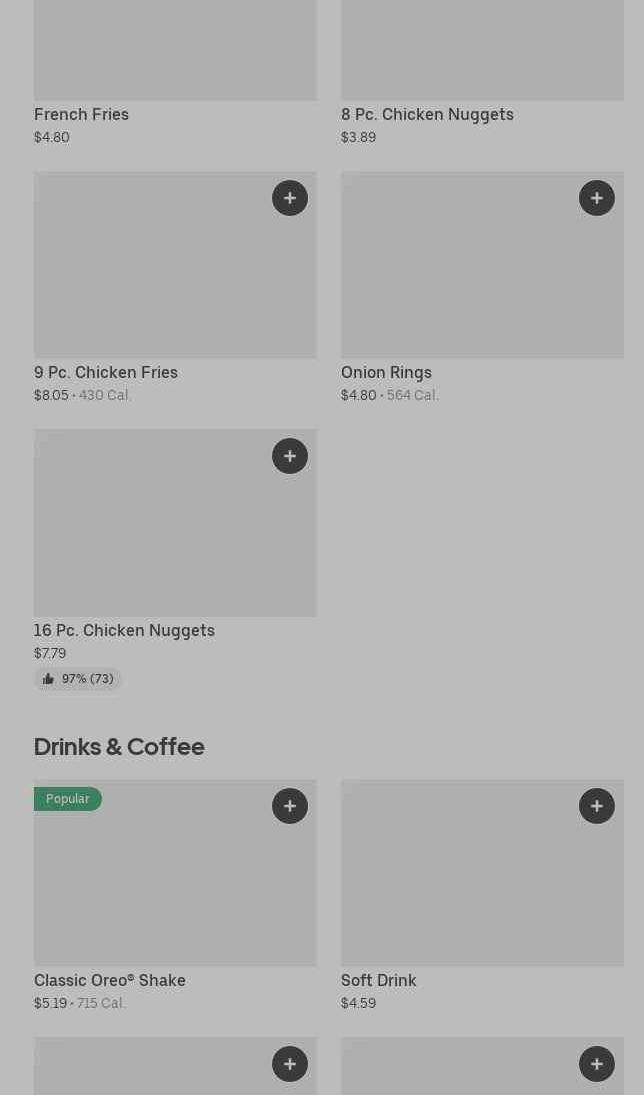The height and width of the screenshot is (1095, 644).
Task: Click the thumbs-up 97% rating badge
Action: coord(78,679)
